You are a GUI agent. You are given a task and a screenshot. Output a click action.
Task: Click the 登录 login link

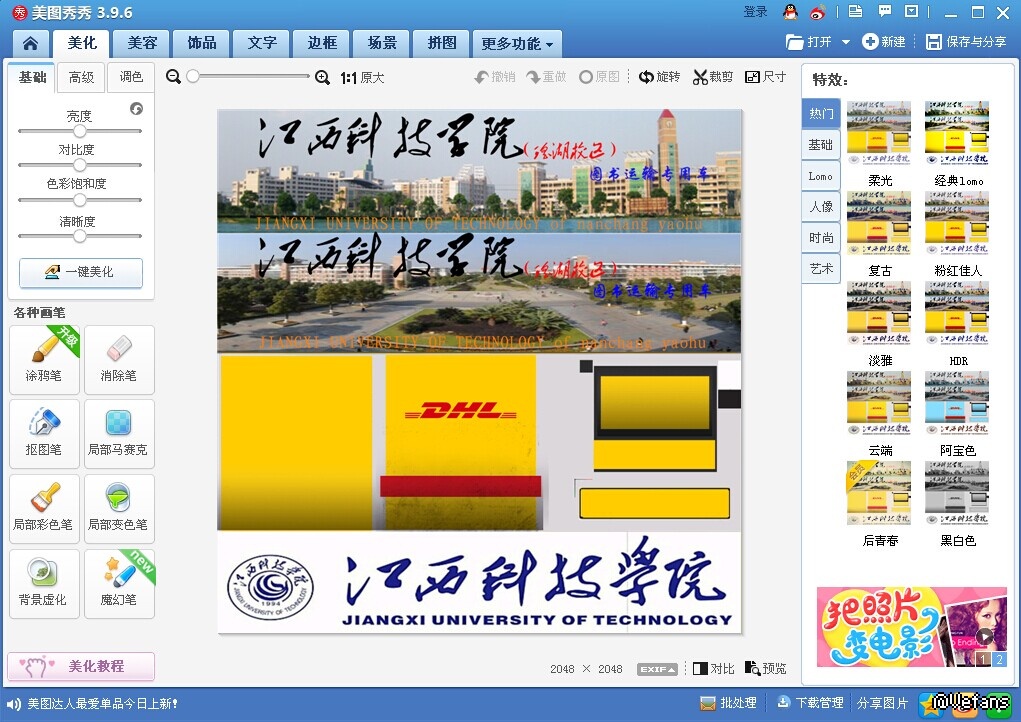(755, 12)
